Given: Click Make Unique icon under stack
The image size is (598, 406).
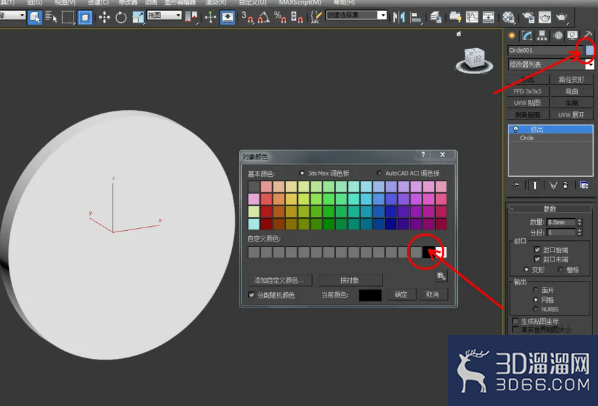Looking at the screenshot, I should pos(553,185).
